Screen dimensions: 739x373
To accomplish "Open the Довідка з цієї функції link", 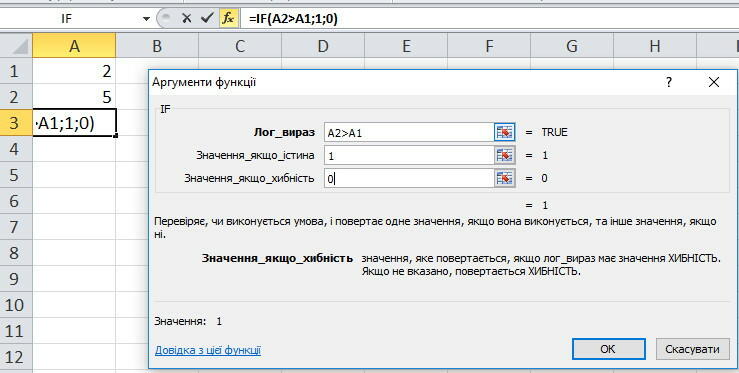I will point(208,350).
